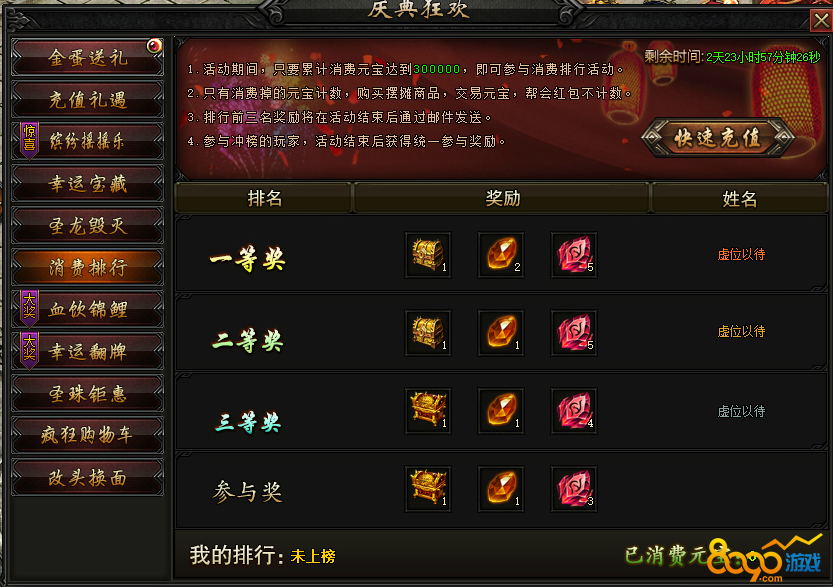This screenshot has height=587, width=833.
Task: Open the 缤纷摇摇乐 event tab
Action: click(88, 141)
